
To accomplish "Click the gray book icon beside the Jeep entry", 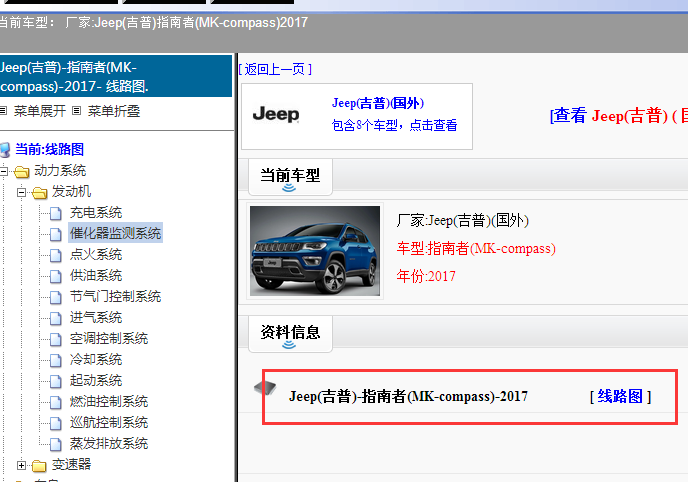I will [265, 388].
